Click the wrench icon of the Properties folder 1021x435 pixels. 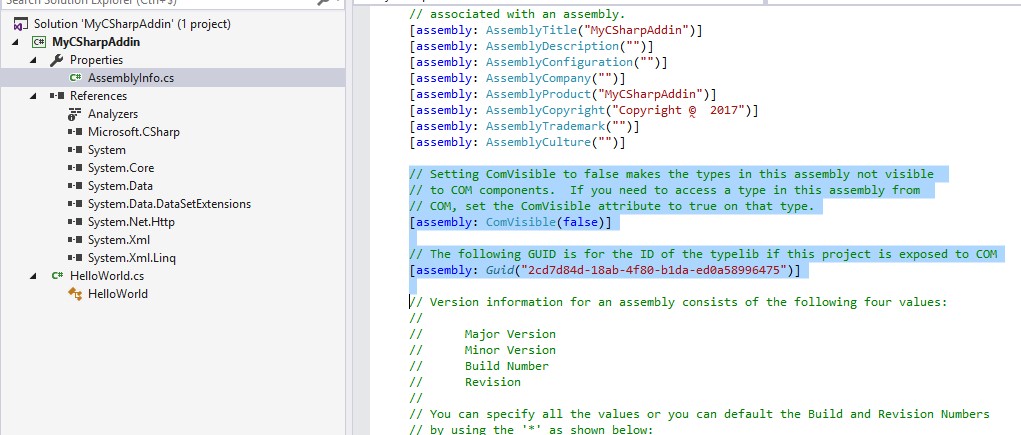pyautogui.click(x=57, y=60)
